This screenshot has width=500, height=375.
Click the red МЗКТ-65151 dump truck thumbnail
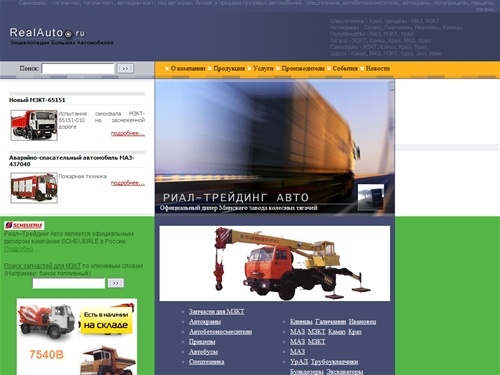(x=34, y=125)
